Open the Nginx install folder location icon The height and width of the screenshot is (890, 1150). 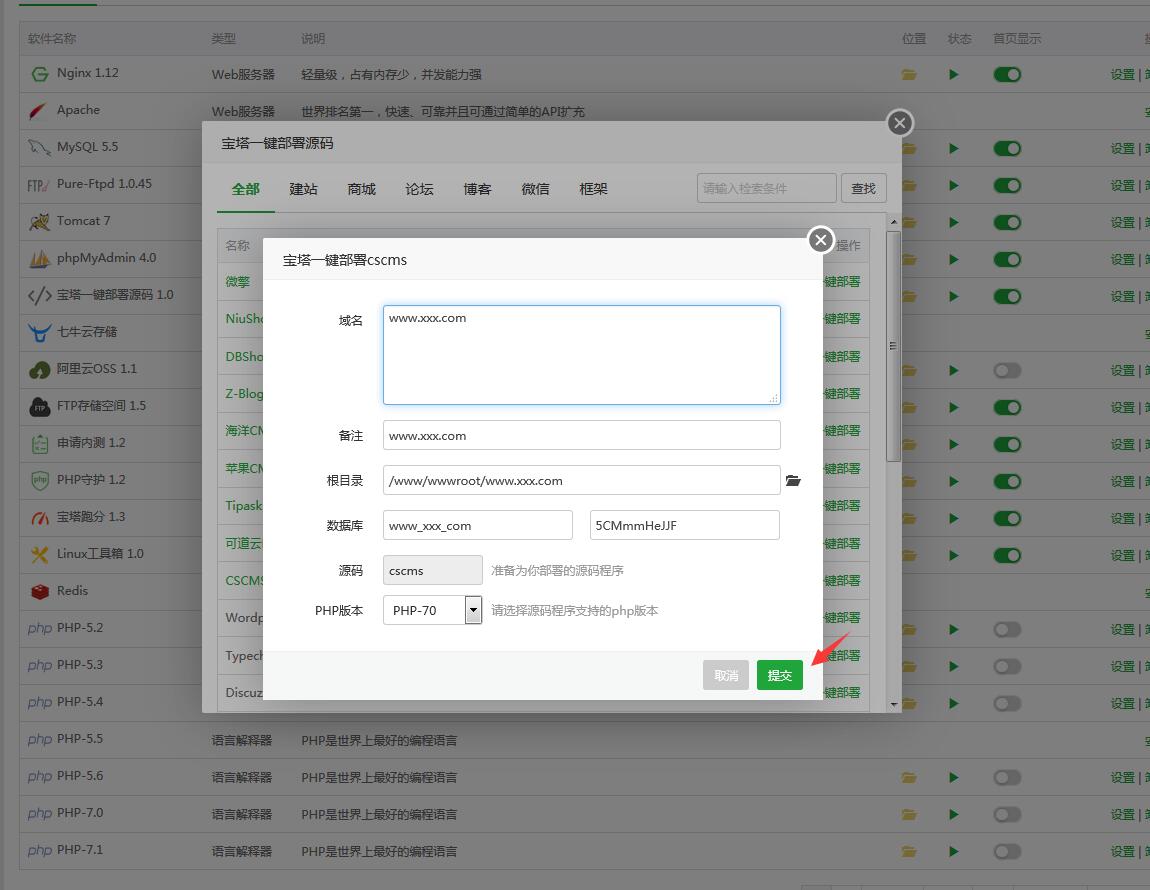point(909,75)
